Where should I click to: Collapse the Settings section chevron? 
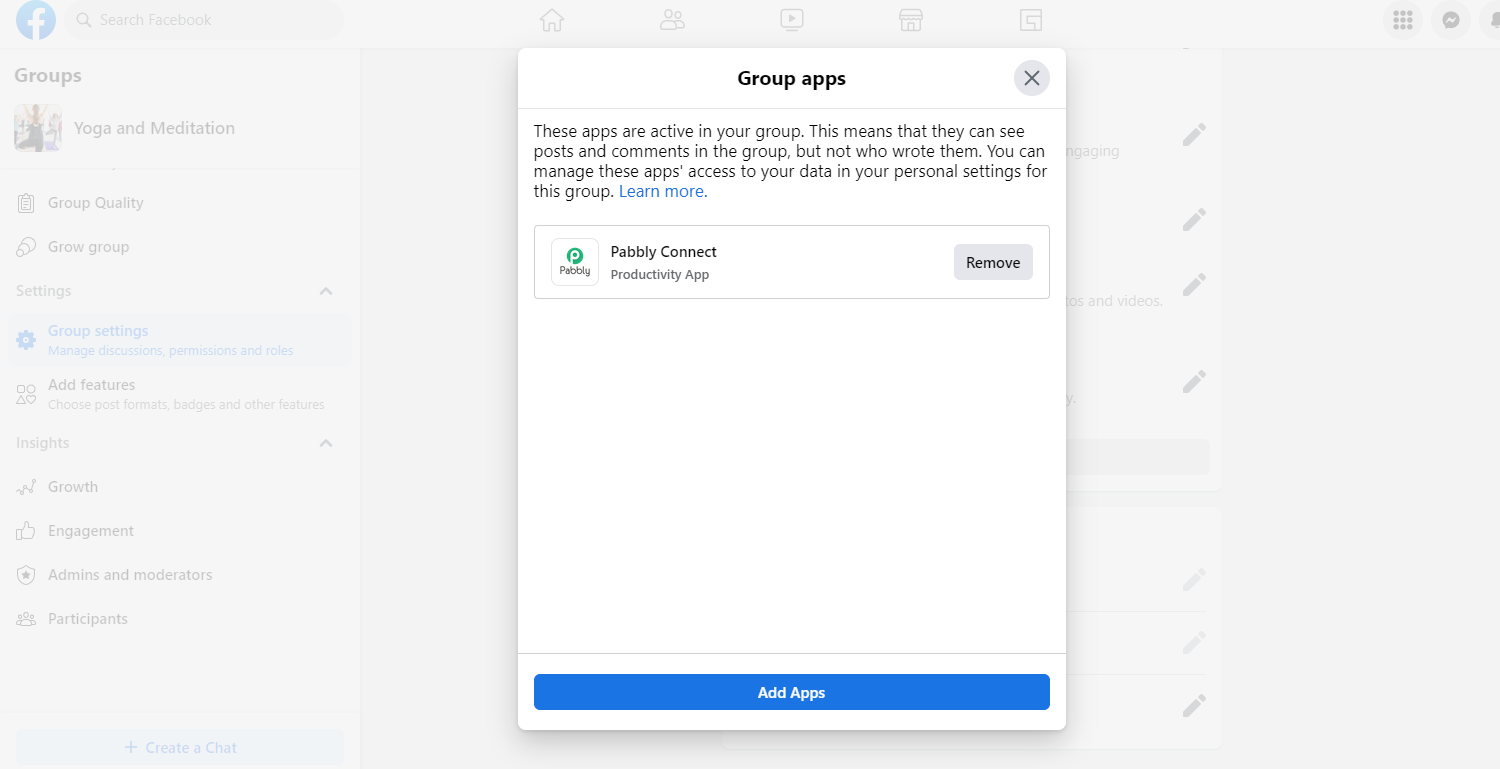point(326,291)
